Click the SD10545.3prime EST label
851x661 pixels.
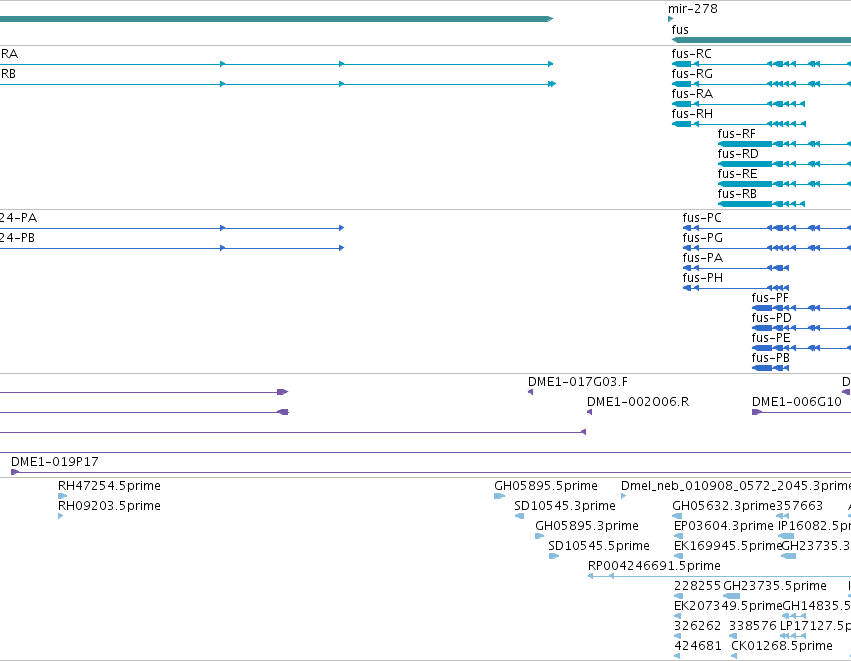pyautogui.click(x=564, y=506)
